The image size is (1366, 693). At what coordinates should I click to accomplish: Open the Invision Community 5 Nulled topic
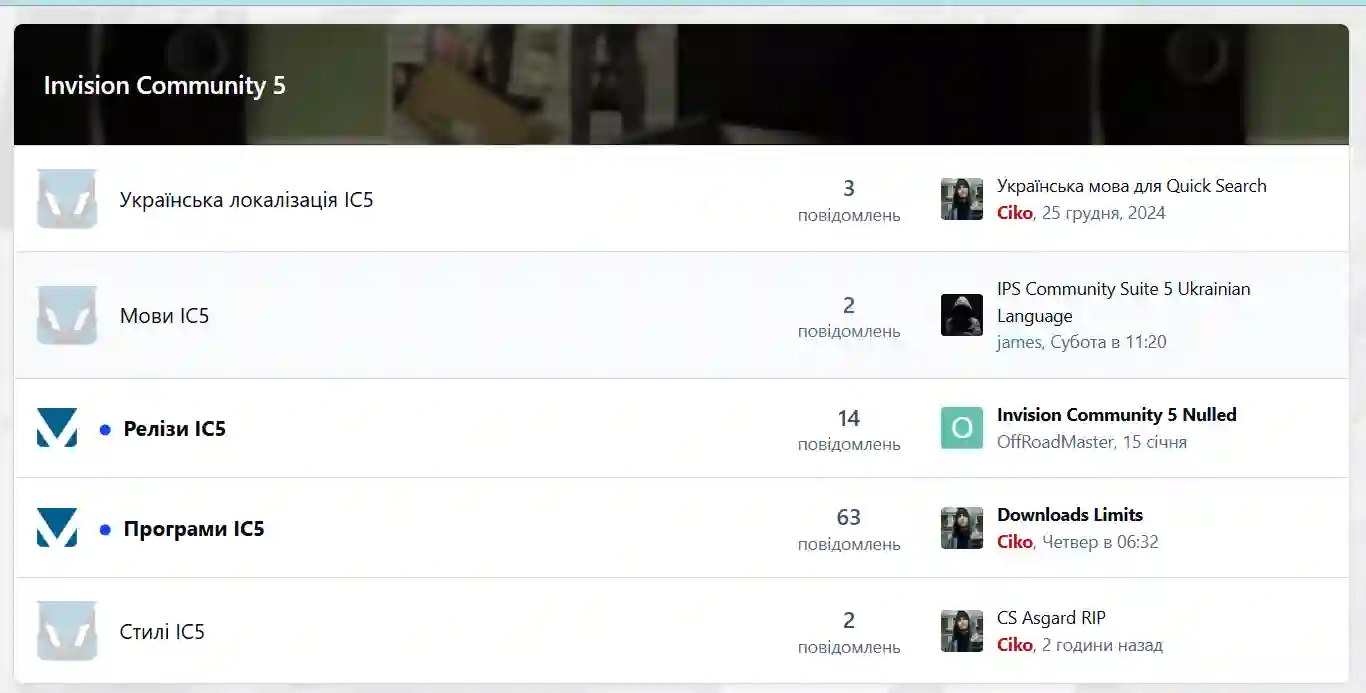point(1117,415)
